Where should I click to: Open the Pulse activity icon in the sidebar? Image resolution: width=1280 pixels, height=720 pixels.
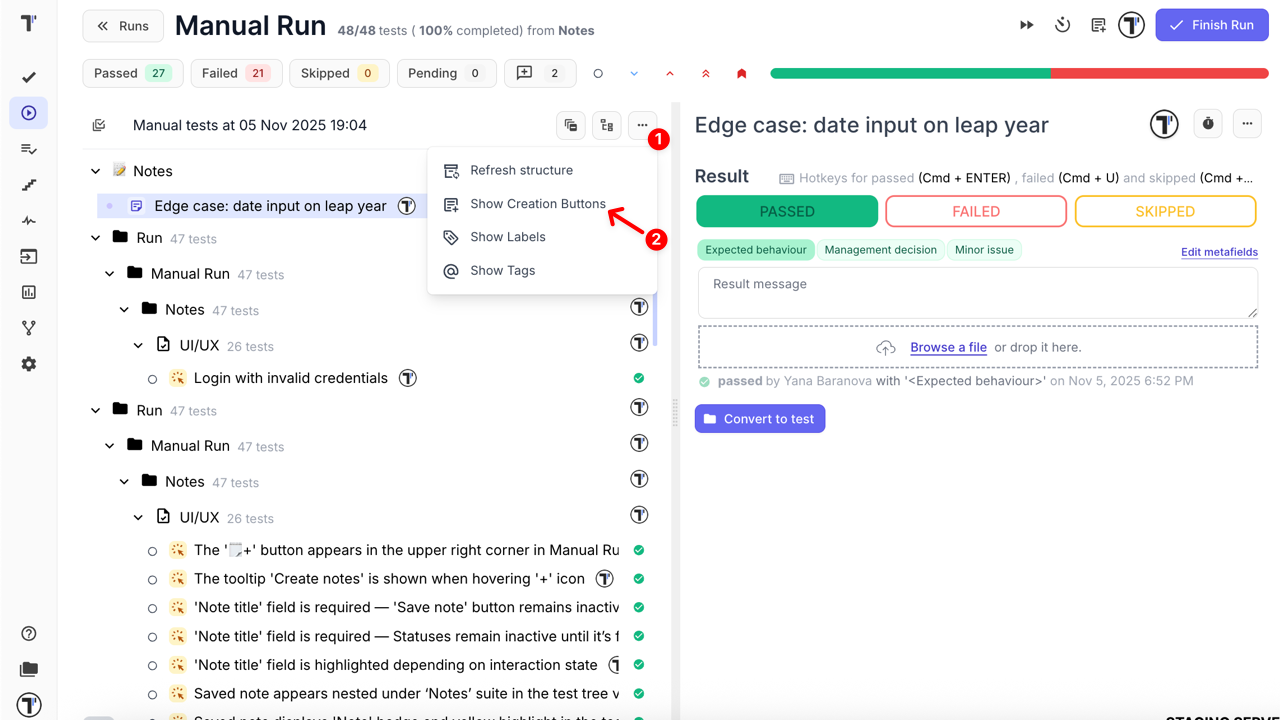pos(29,221)
